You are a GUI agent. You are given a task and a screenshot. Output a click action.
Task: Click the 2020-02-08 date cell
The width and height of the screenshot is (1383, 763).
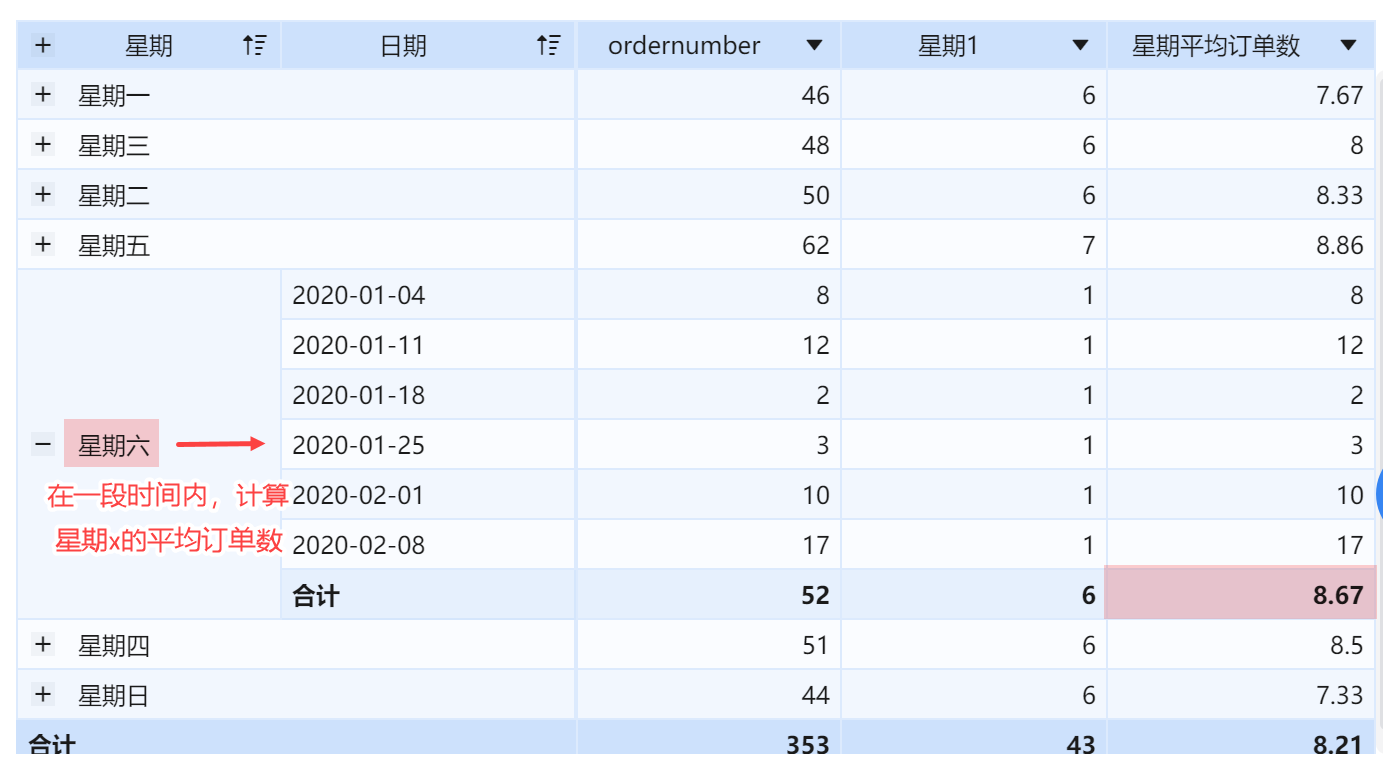358,545
